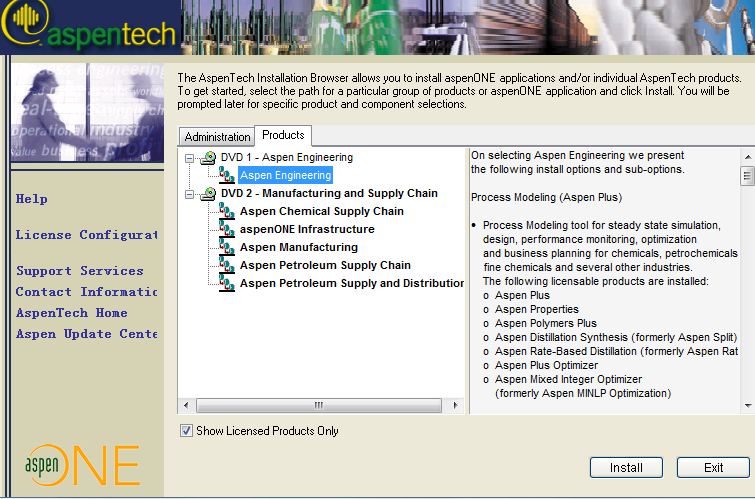Click the DVD 2 disc icon

point(208,194)
